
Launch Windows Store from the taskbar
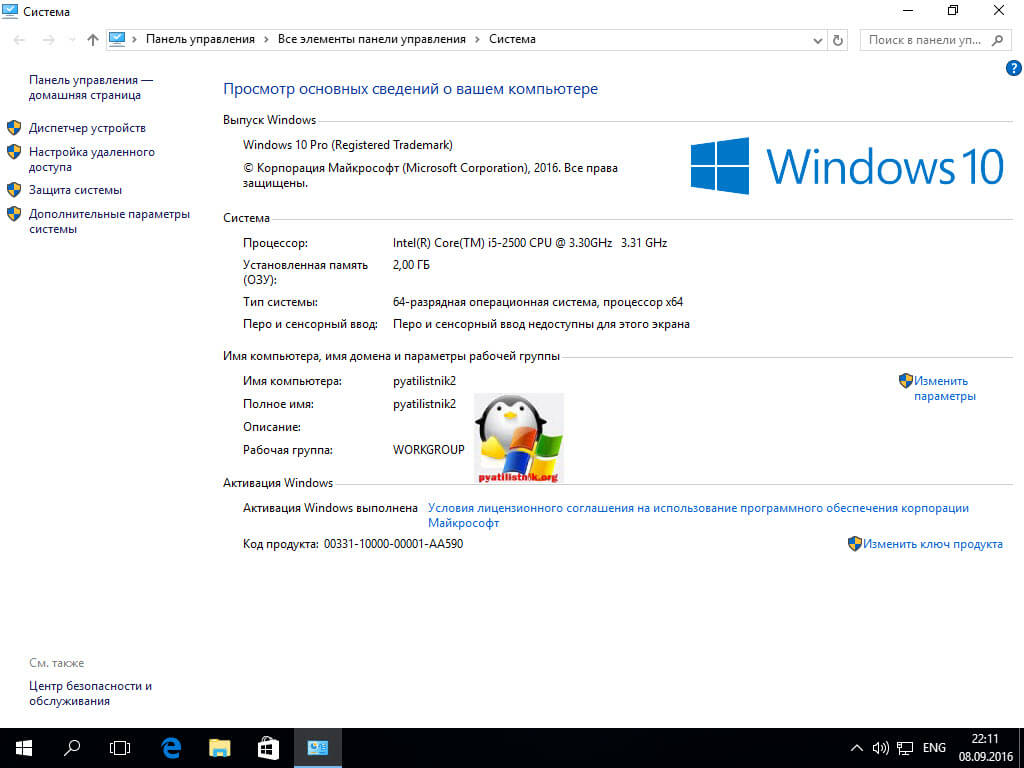click(268, 747)
